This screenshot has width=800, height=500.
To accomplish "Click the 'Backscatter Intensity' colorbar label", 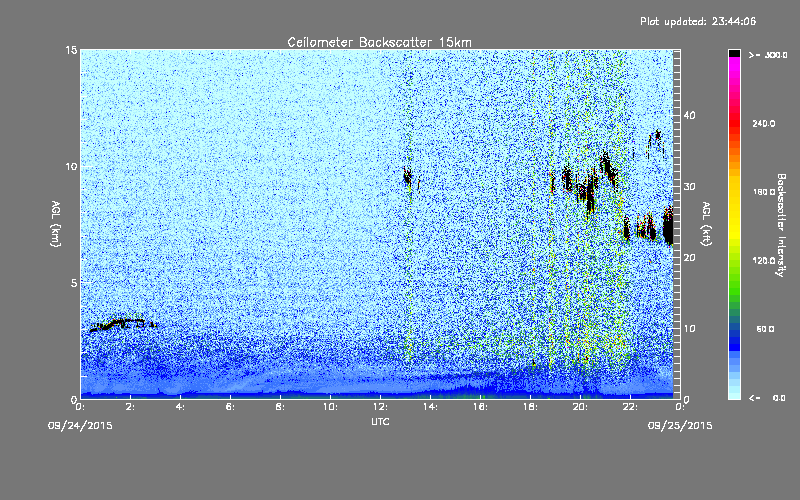I will pos(781,225).
